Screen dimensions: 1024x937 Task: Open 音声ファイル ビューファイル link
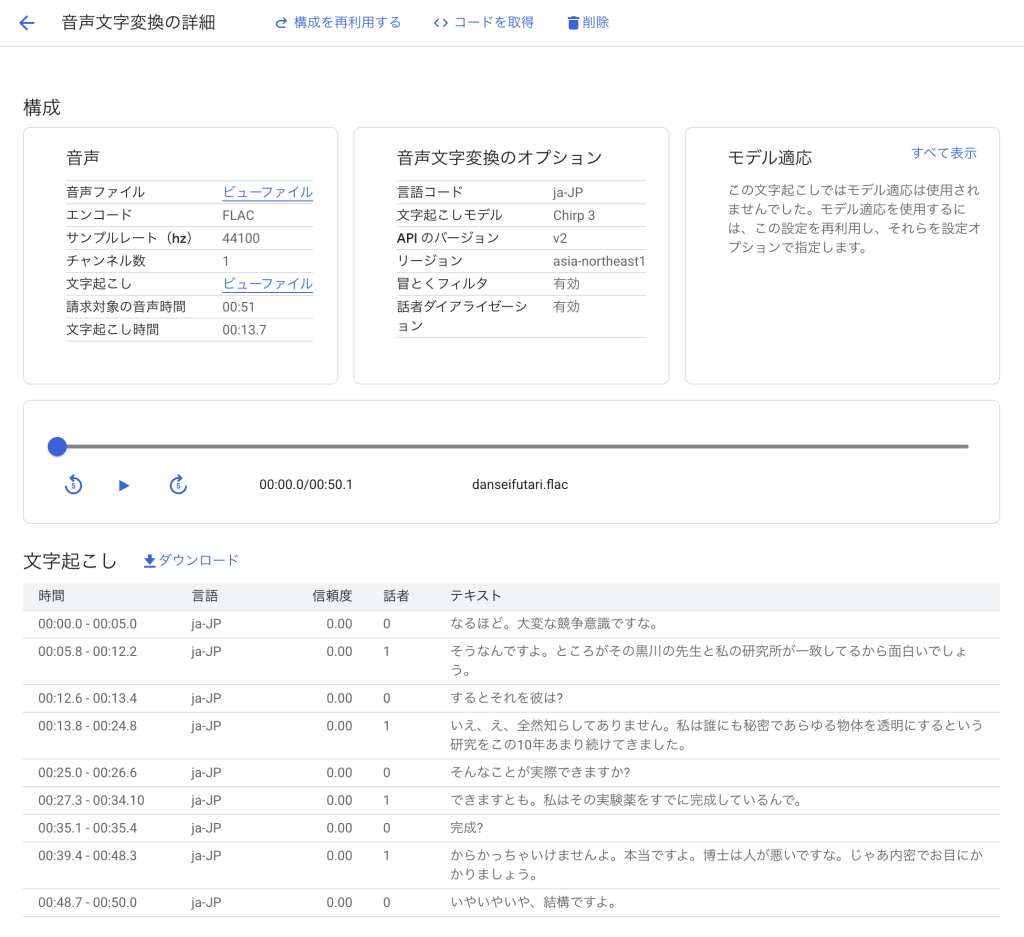tap(267, 192)
